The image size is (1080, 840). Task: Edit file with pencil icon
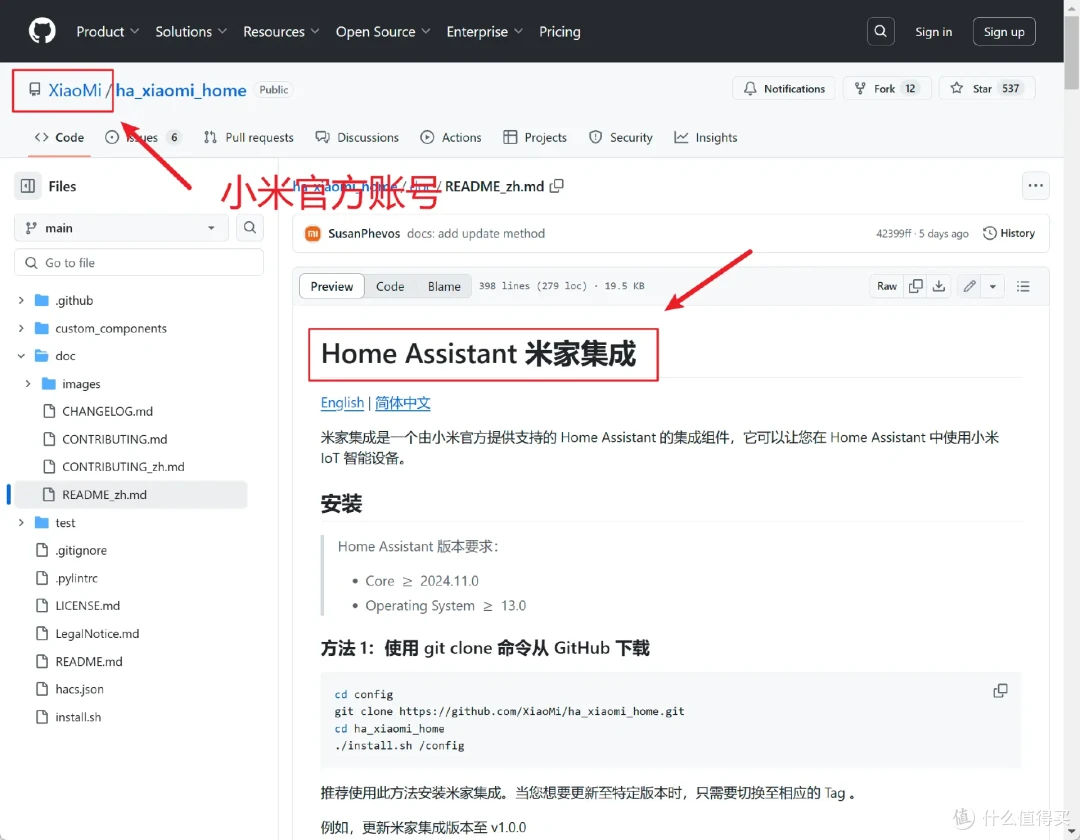pyautogui.click(x=969, y=286)
